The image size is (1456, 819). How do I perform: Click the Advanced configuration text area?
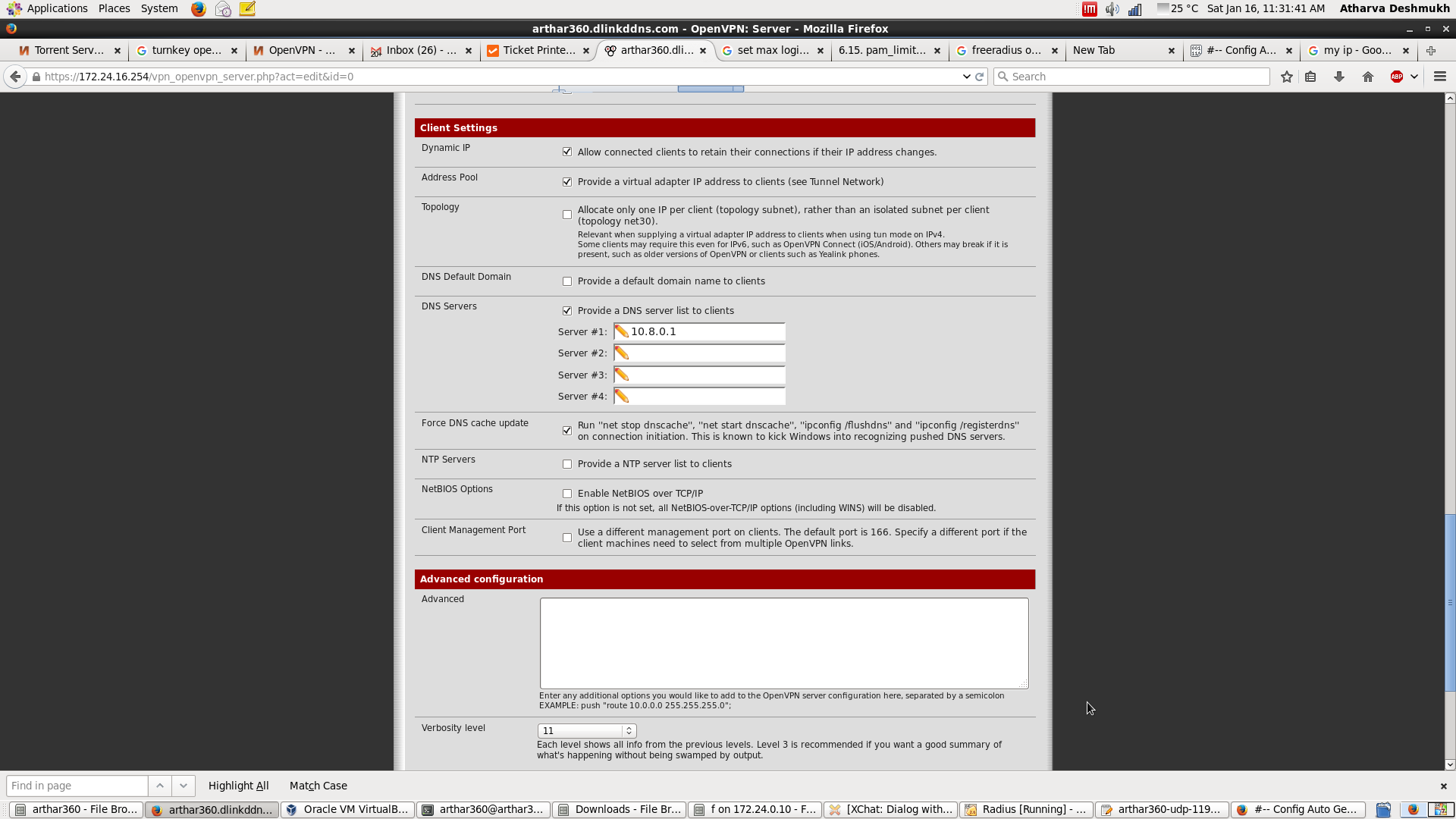tap(784, 643)
